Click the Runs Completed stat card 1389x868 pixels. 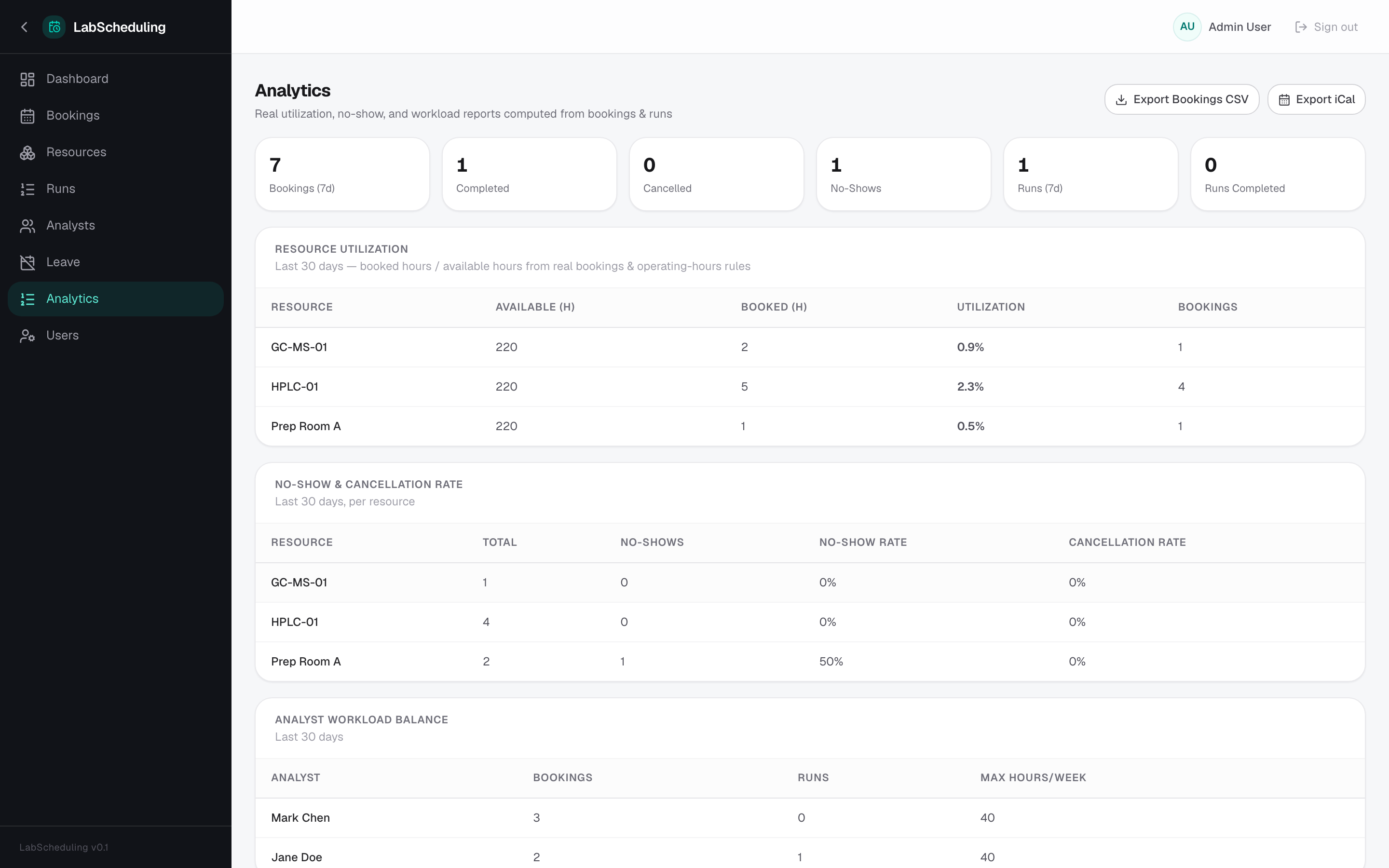point(1278,175)
